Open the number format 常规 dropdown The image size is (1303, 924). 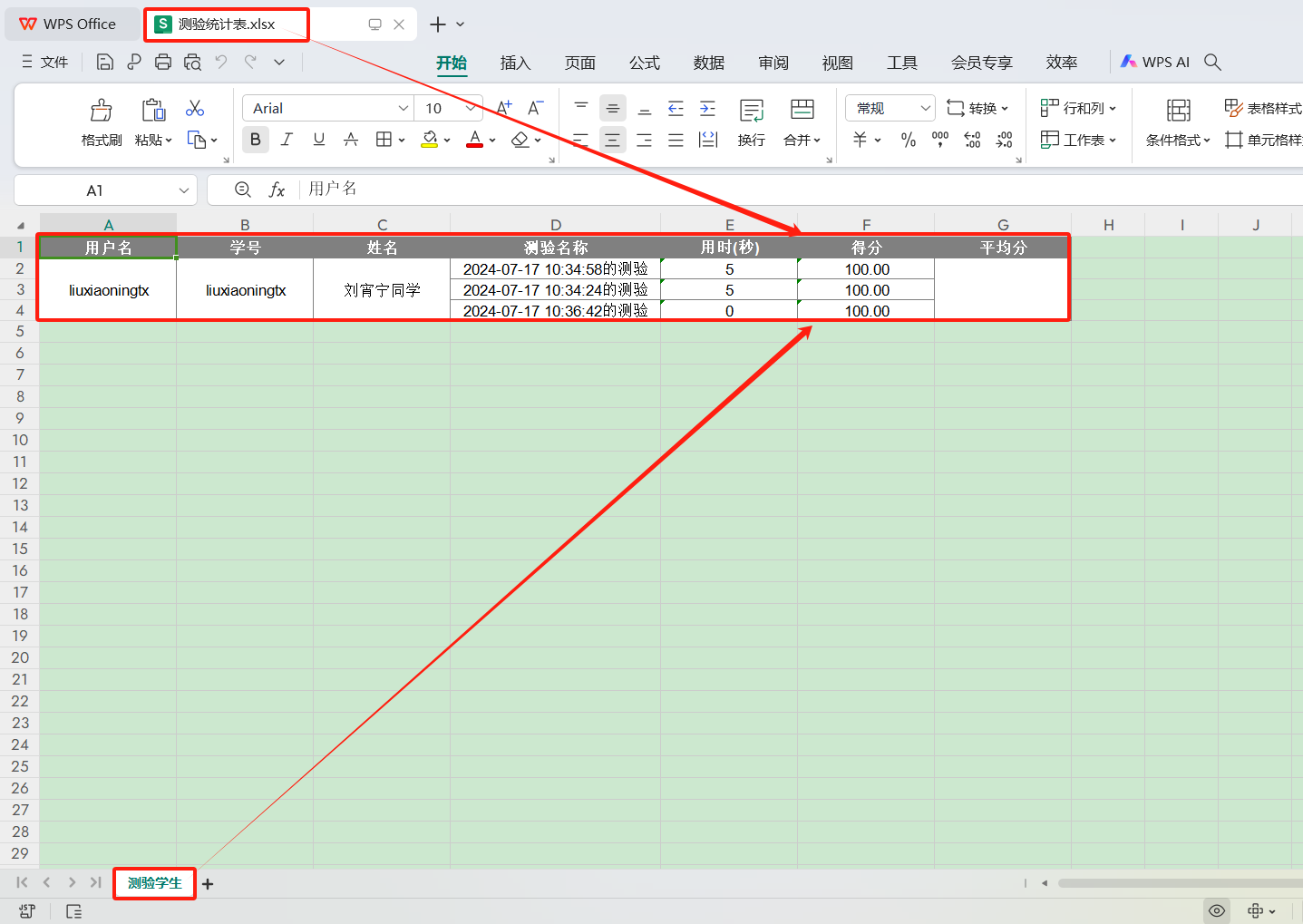click(x=925, y=108)
